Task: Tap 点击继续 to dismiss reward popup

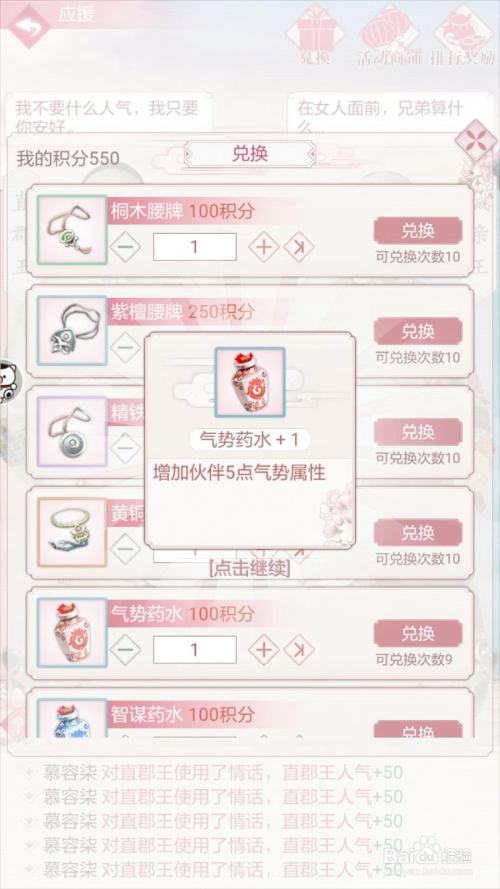Action: point(249,568)
